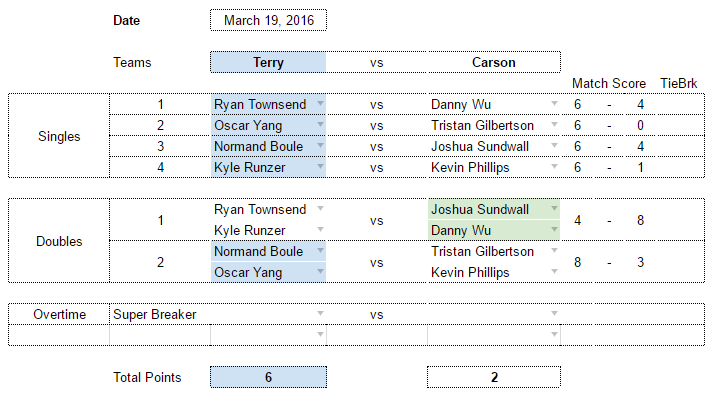
Task: Select the March 19, 2016 date field
Action: pyautogui.click(x=268, y=20)
